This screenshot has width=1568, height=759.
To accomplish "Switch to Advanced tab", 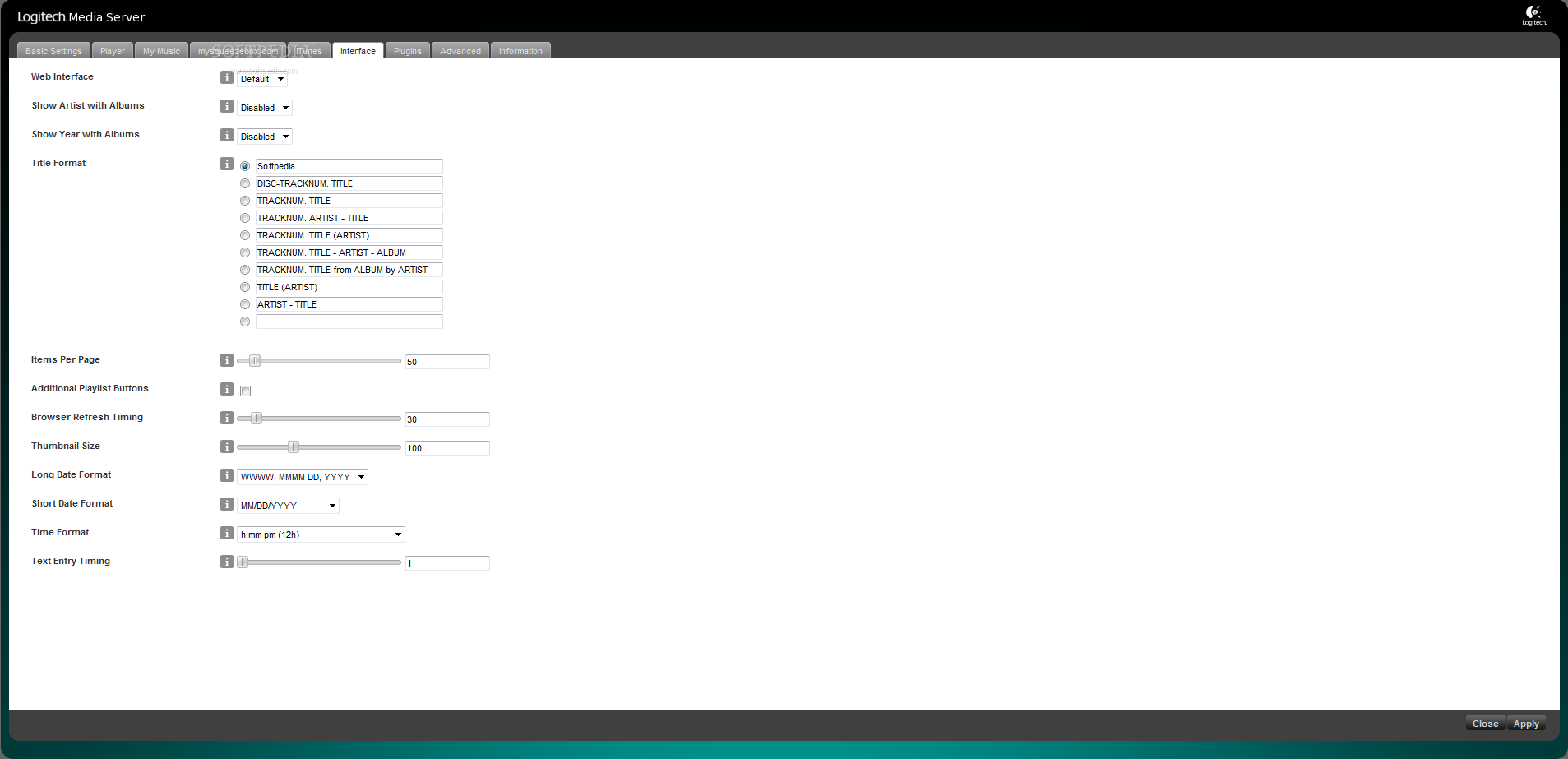I will 460,51.
